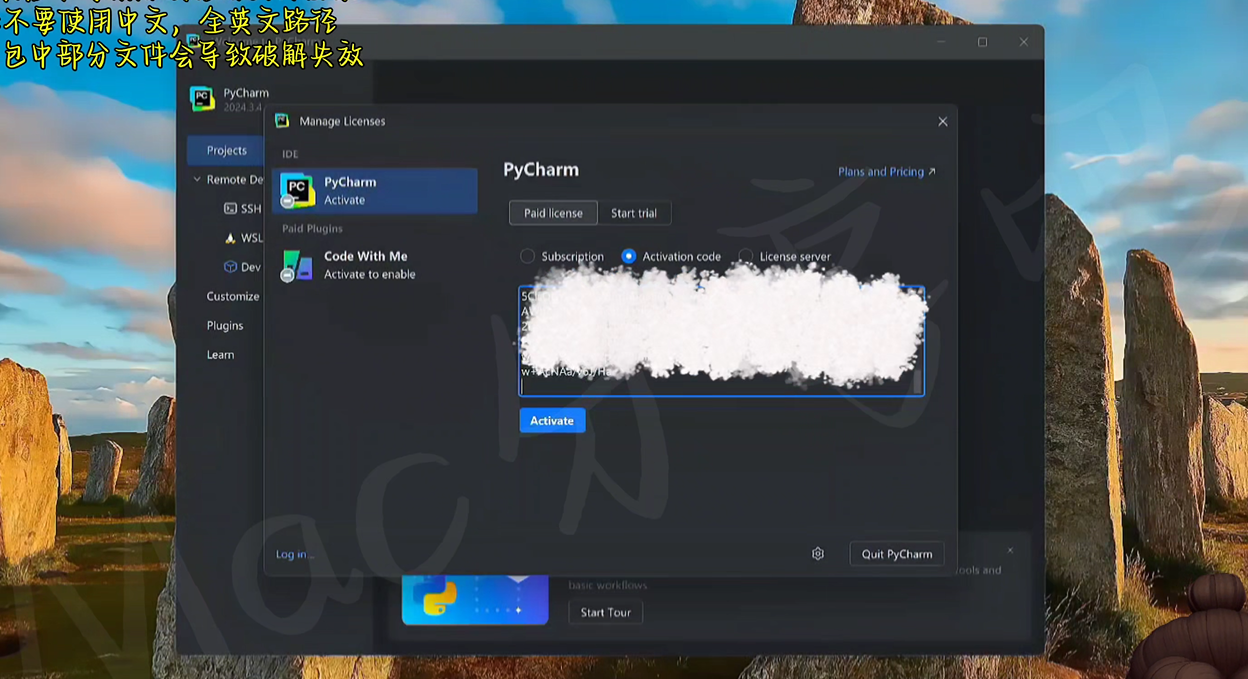
Task: Minimize the PyCharm welcome window
Action: coord(941,42)
